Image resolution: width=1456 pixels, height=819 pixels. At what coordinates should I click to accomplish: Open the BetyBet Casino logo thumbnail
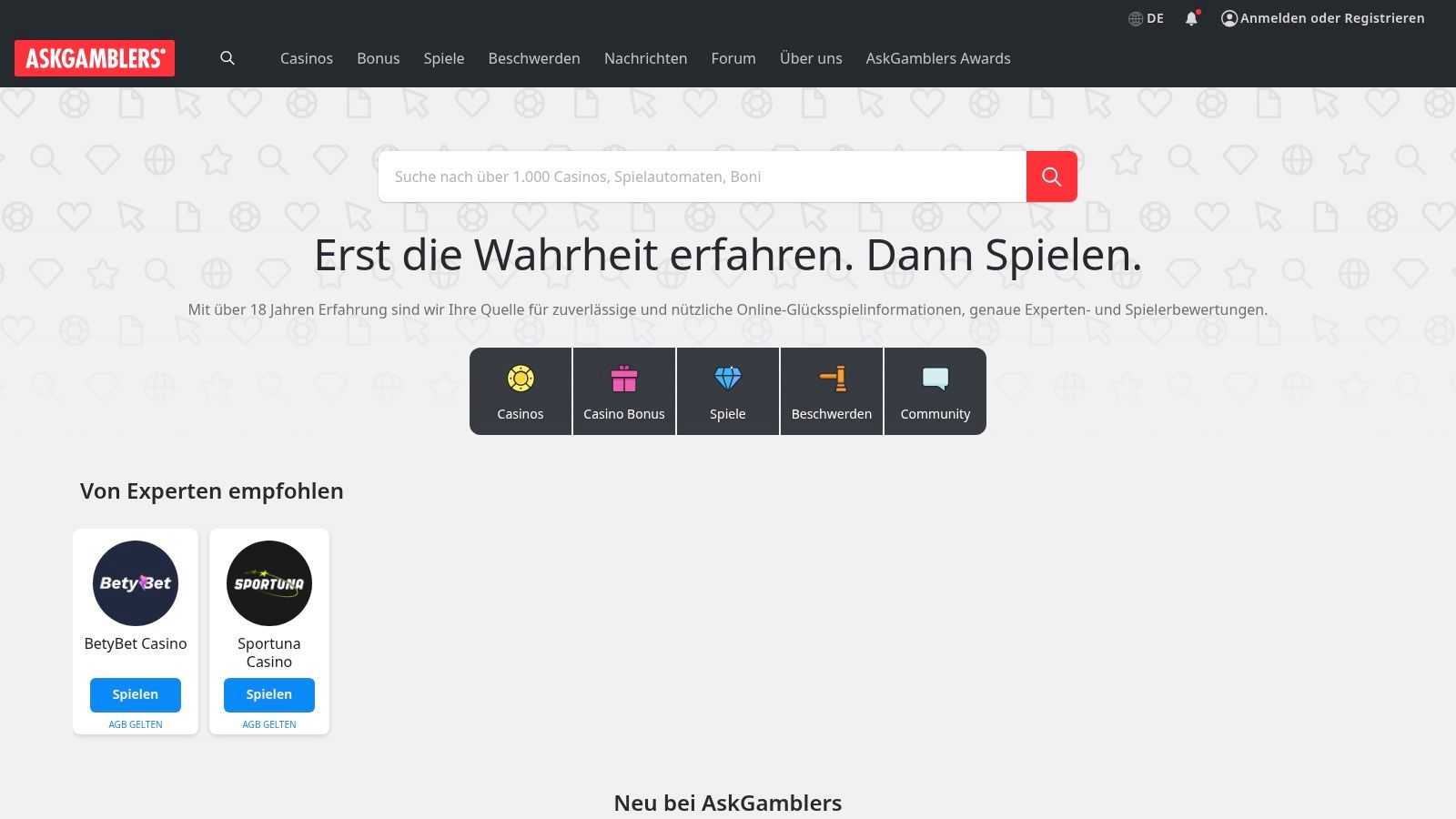coord(135,583)
